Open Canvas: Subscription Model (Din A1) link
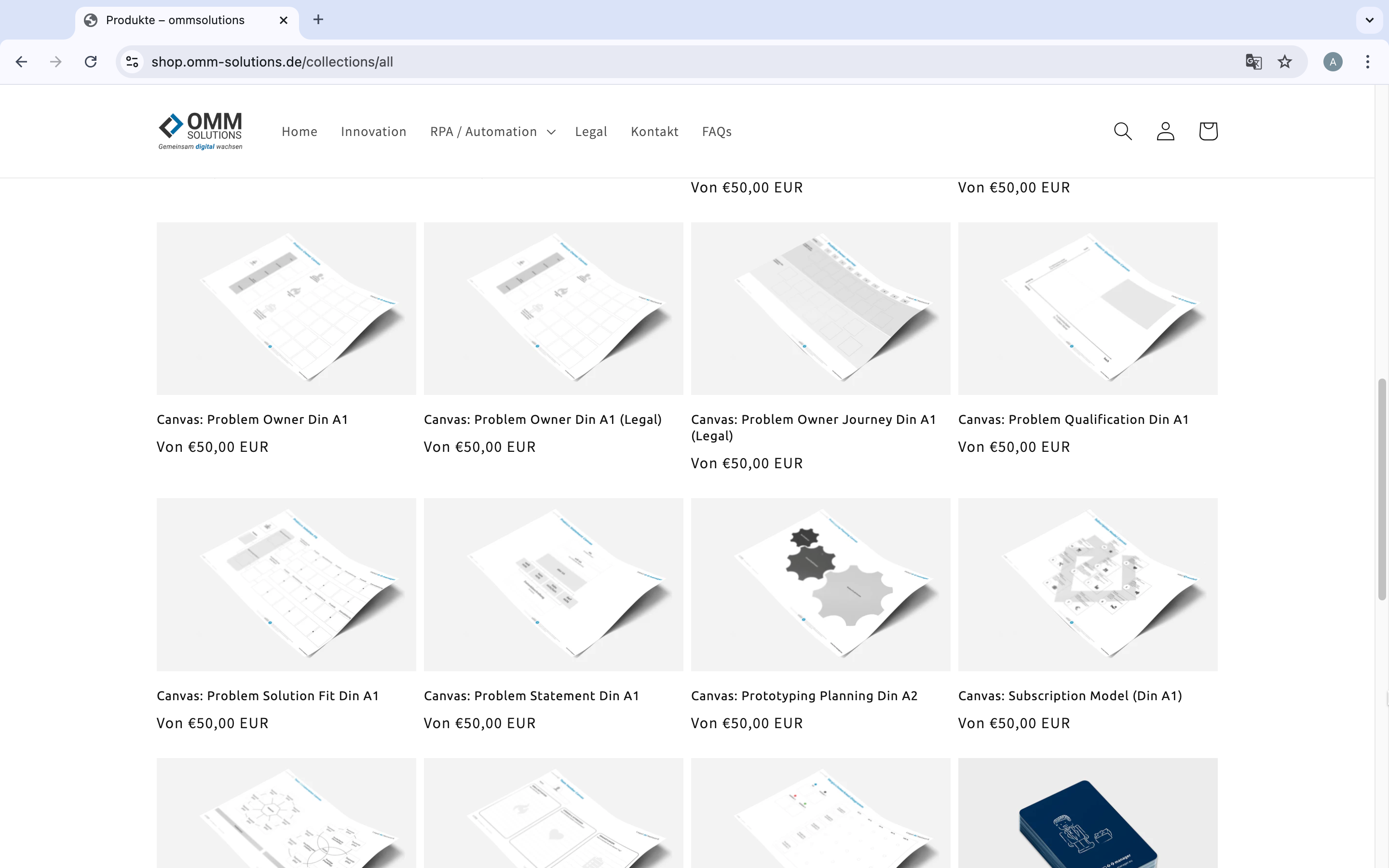This screenshot has height=868, width=1389. click(x=1070, y=696)
